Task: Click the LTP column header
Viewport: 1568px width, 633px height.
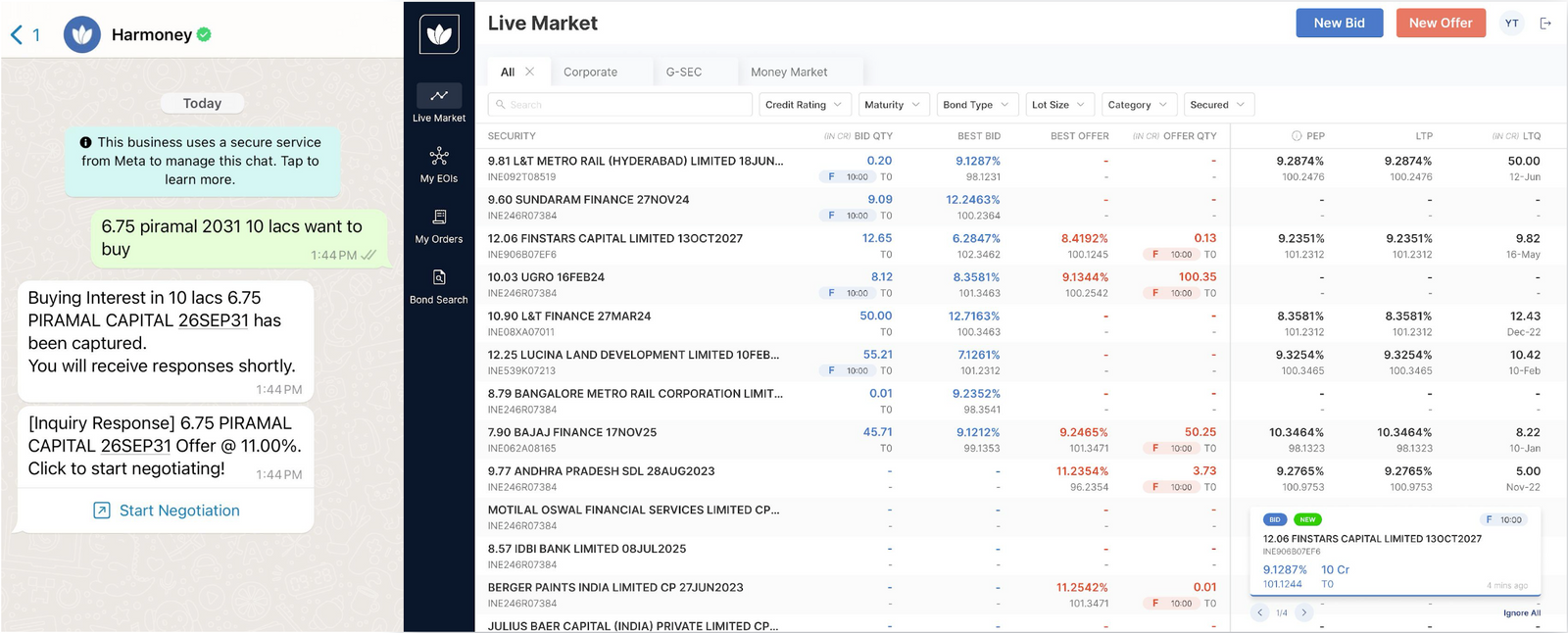Action: (1424, 136)
